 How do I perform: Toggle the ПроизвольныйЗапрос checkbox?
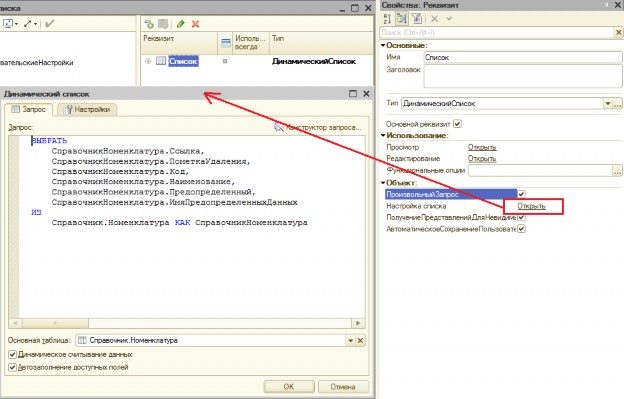[x=521, y=194]
